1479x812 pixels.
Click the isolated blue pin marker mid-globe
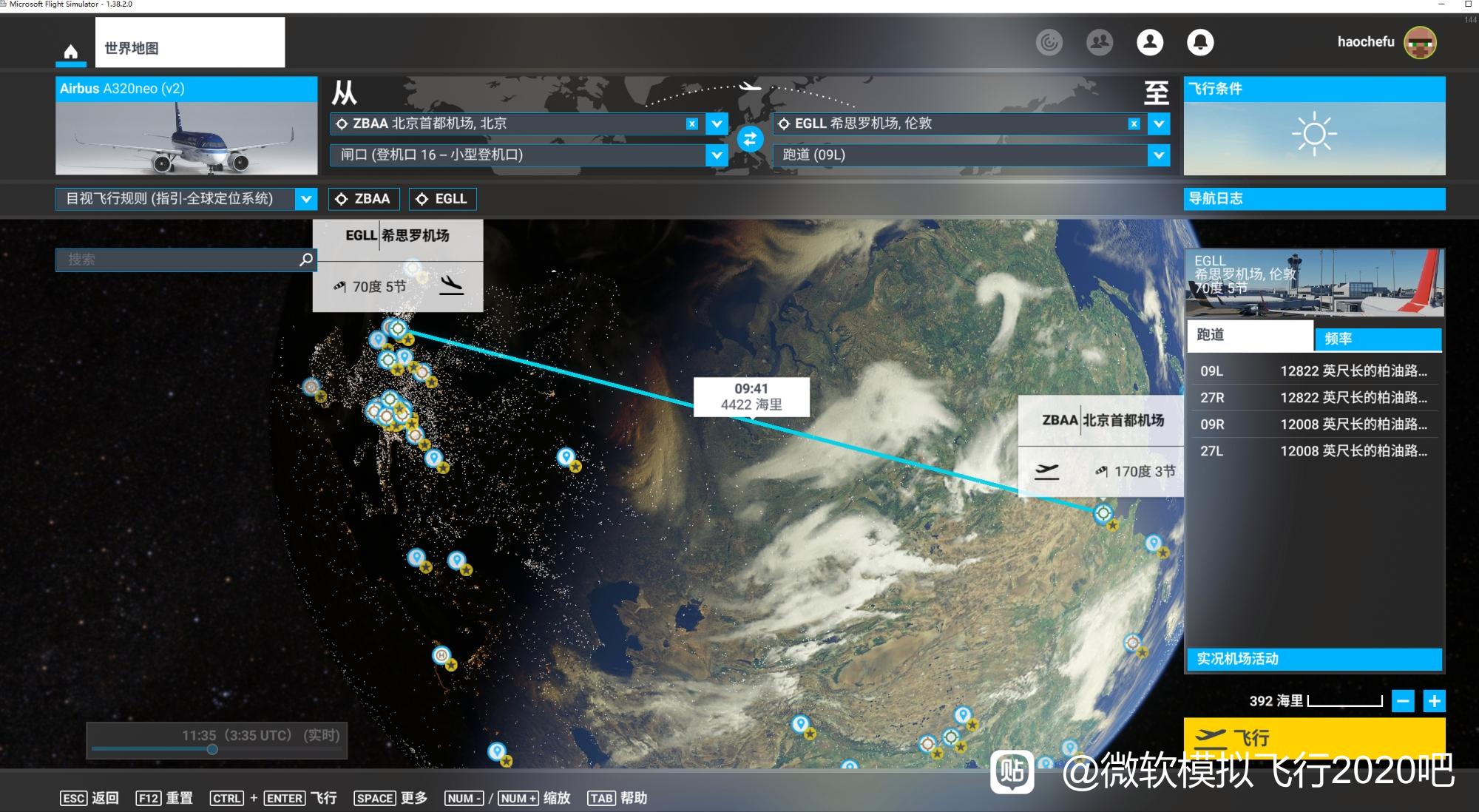(x=566, y=457)
